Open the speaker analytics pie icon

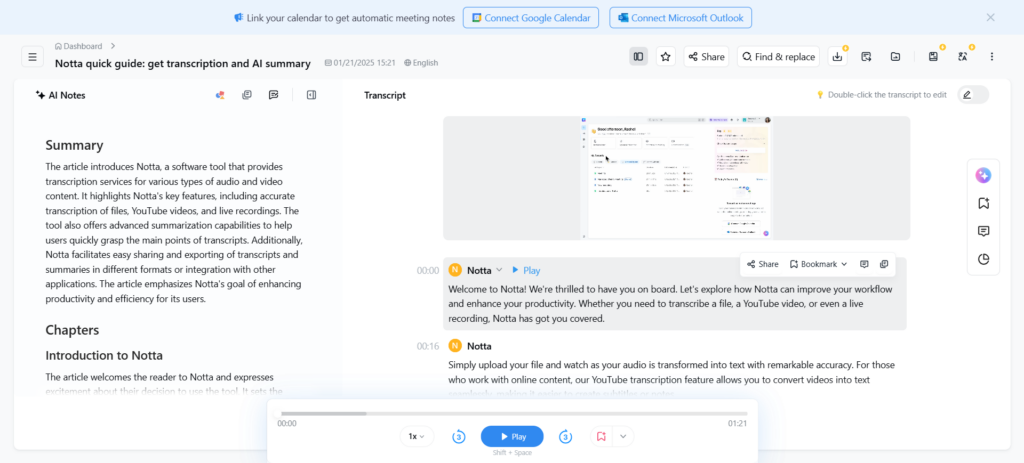[x=984, y=259]
